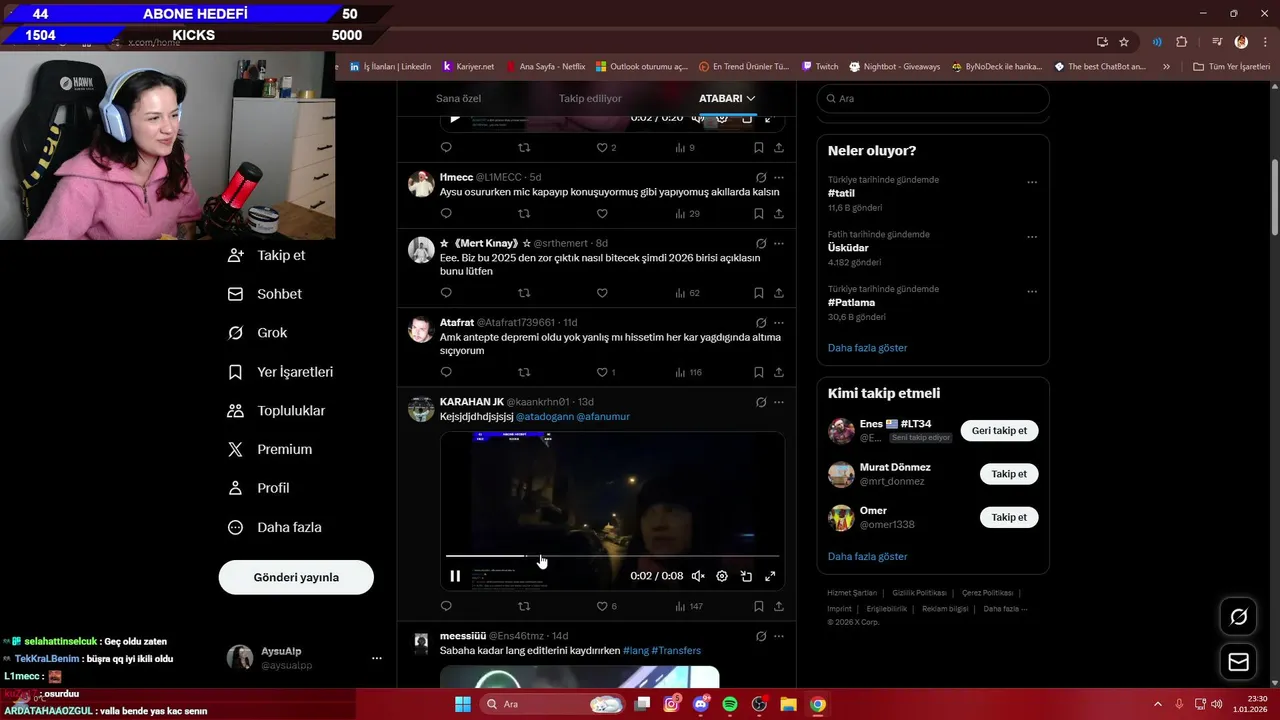Open @atadogann mention link
1280x720 pixels.
pos(544,416)
